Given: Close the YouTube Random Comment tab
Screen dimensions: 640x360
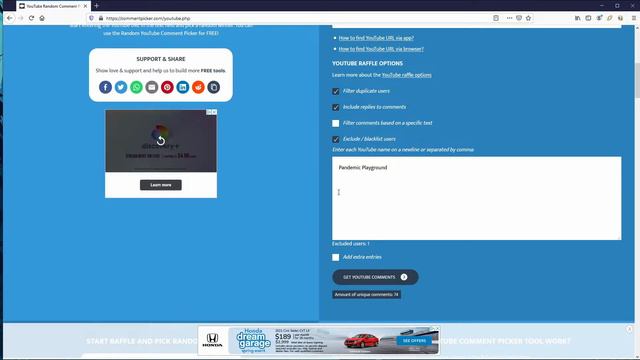Looking at the screenshot, I should pyautogui.click(x=85, y=6).
